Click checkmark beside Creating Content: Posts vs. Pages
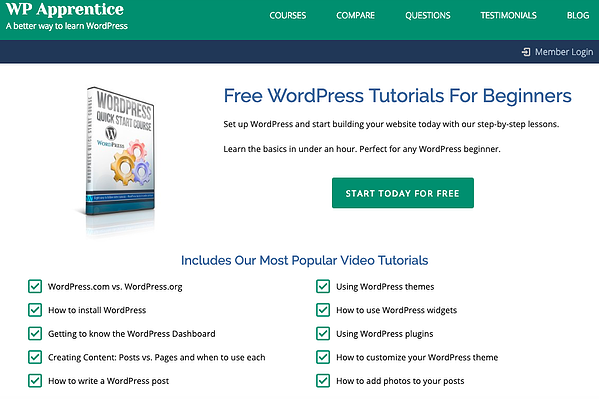599x399 pixels. (35, 357)
